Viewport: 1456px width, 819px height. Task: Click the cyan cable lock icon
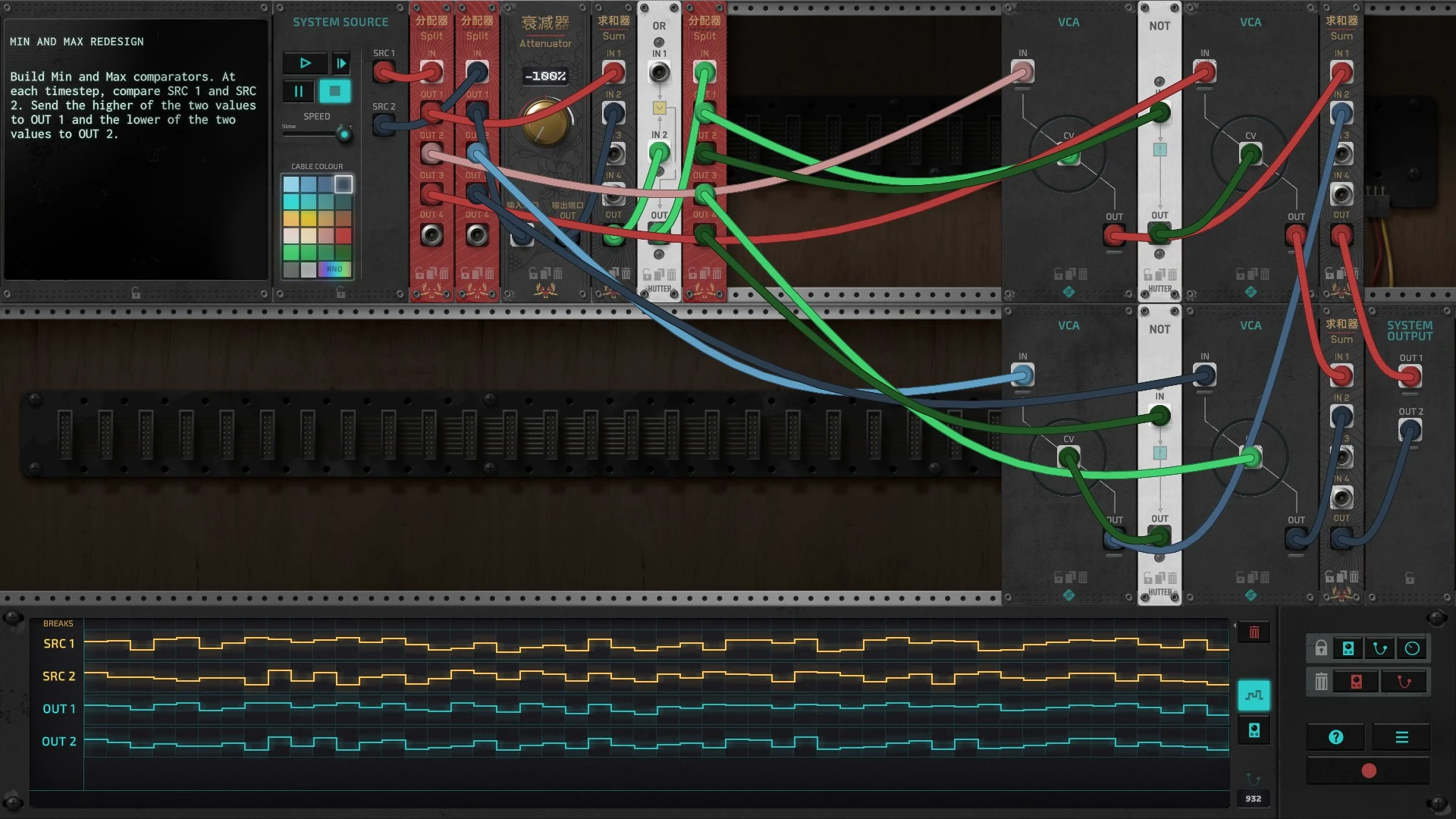[x=1380, y=648]
